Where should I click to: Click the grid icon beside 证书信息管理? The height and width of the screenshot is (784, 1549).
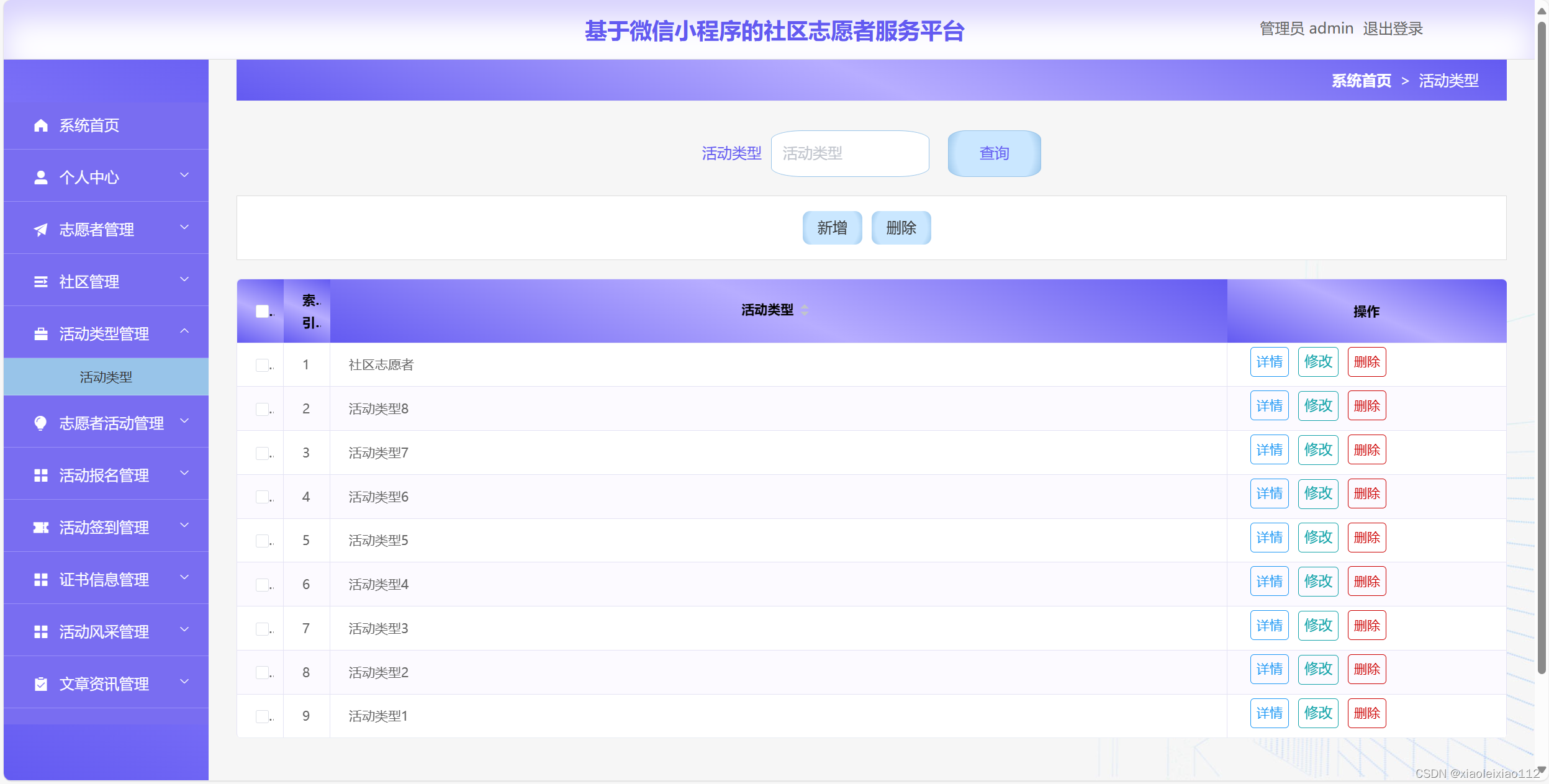pos(41,580)
